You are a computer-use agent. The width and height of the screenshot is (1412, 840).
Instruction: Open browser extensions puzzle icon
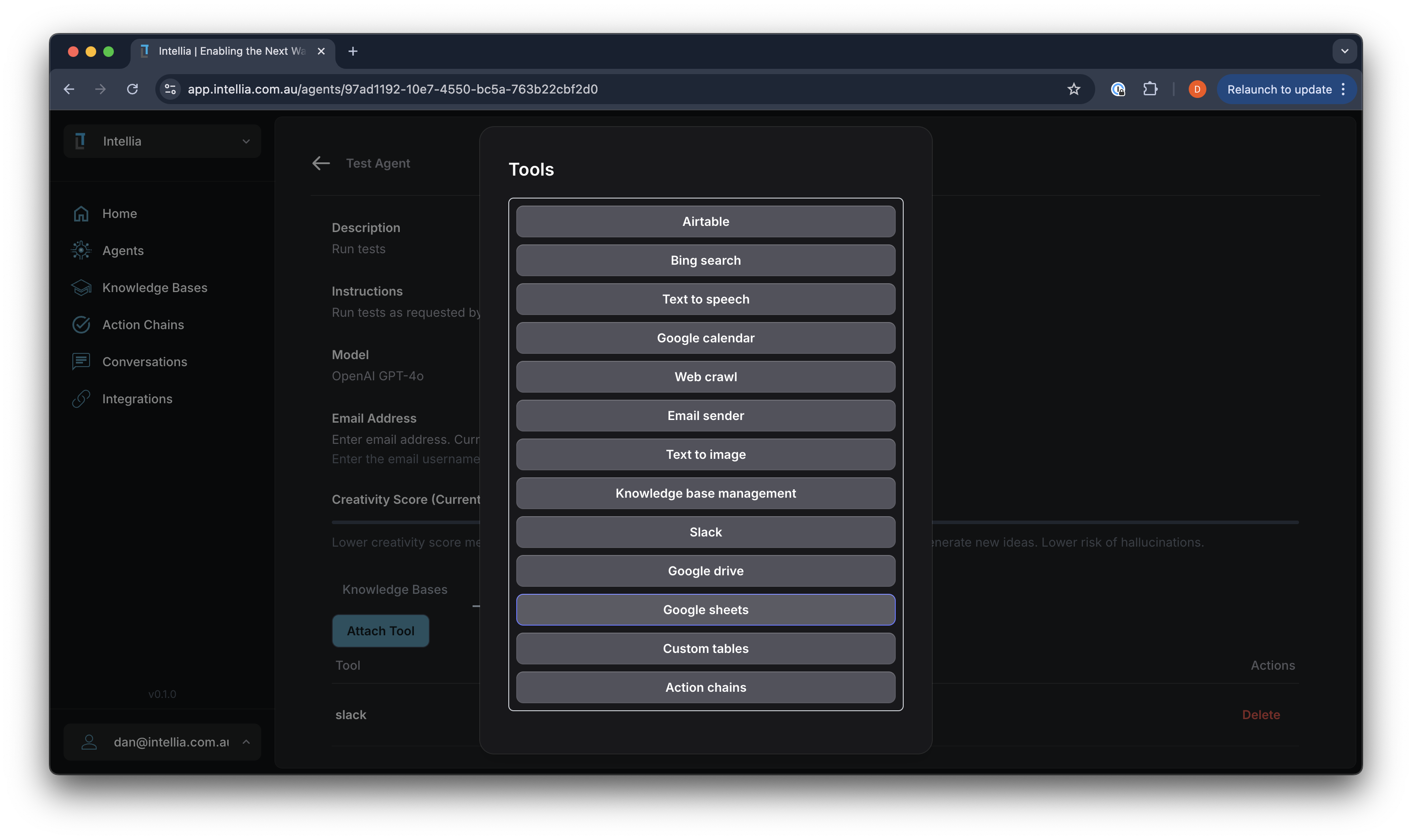(x=1150, y=89)
